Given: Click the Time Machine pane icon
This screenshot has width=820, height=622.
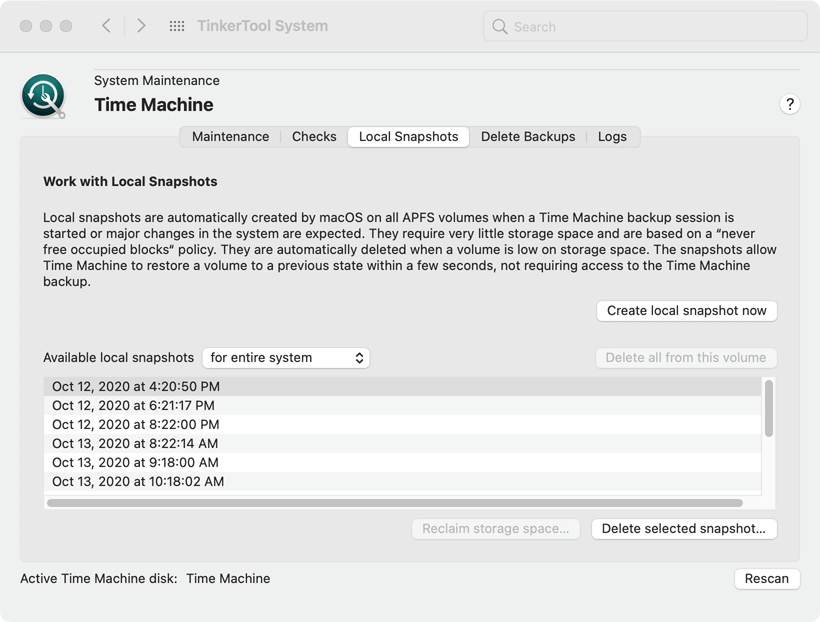Looking at the screenshot, I should 44,97.
